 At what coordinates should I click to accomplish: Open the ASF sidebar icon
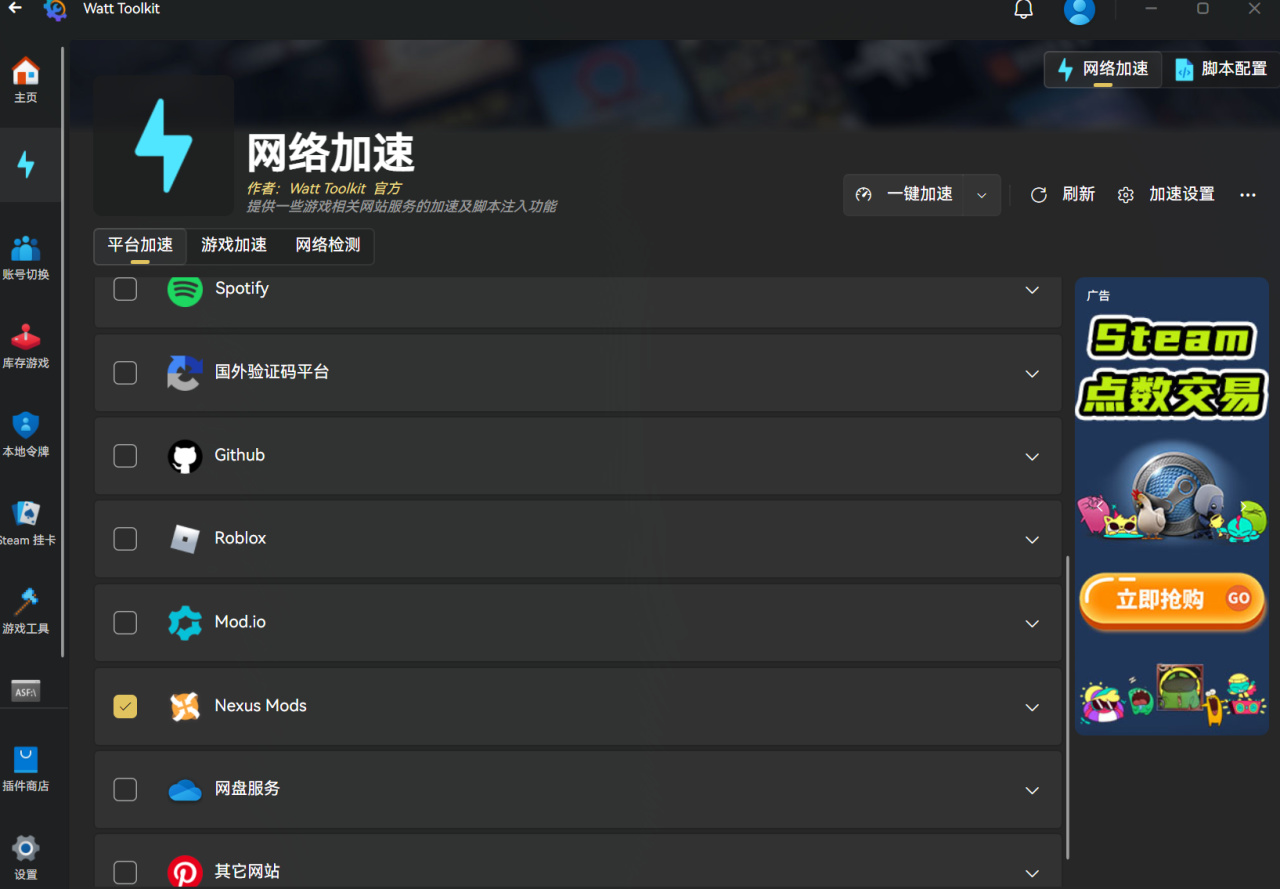coord(26,690)
